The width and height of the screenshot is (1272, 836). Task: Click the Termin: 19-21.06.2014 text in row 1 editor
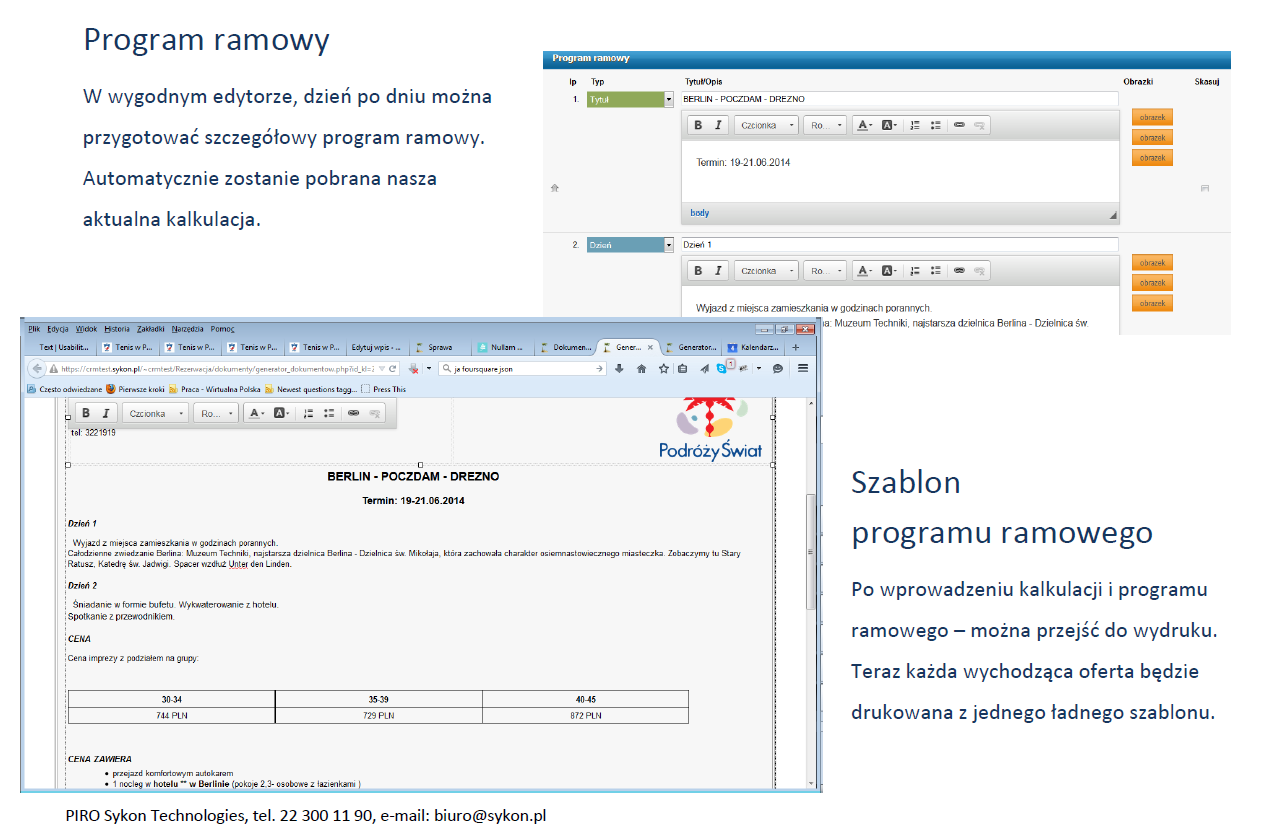point(743,162)
